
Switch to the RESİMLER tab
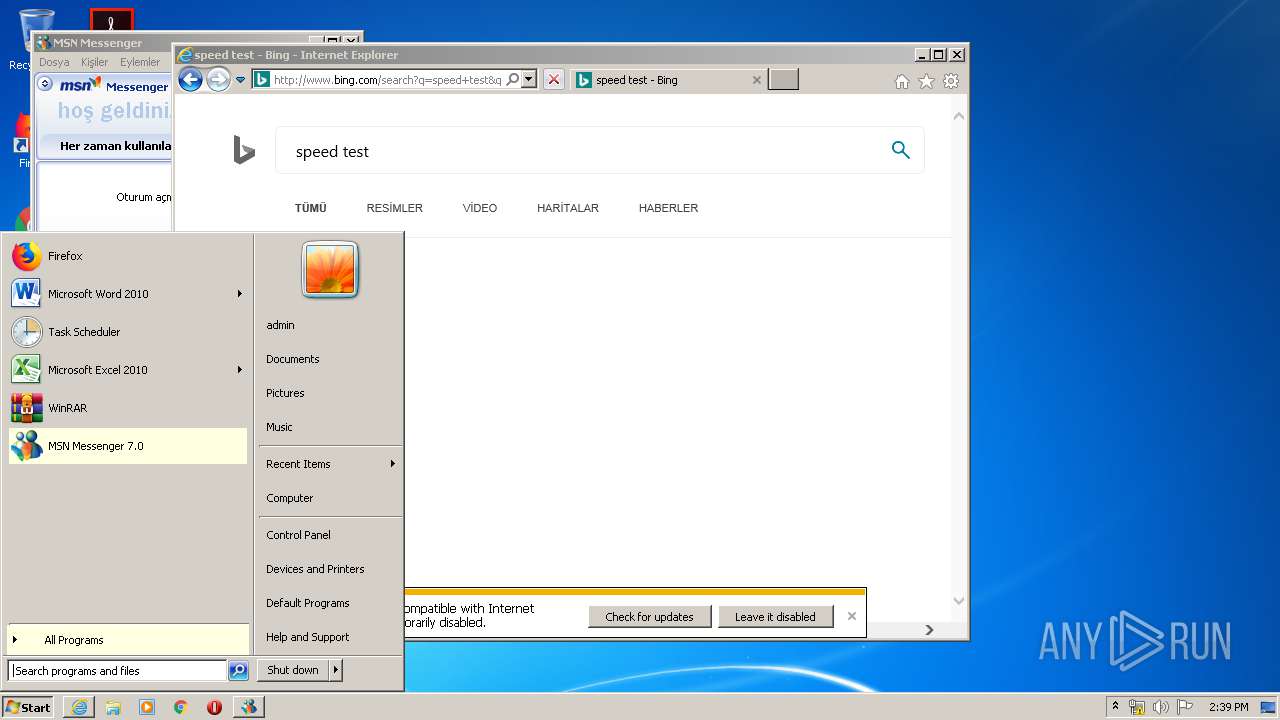point(394,208)
